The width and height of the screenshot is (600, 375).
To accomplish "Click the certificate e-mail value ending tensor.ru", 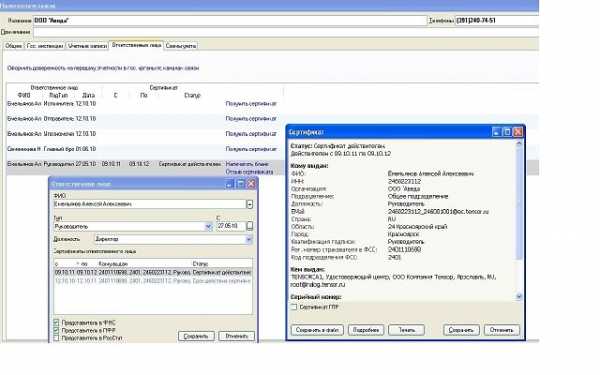I will [438, 212].
